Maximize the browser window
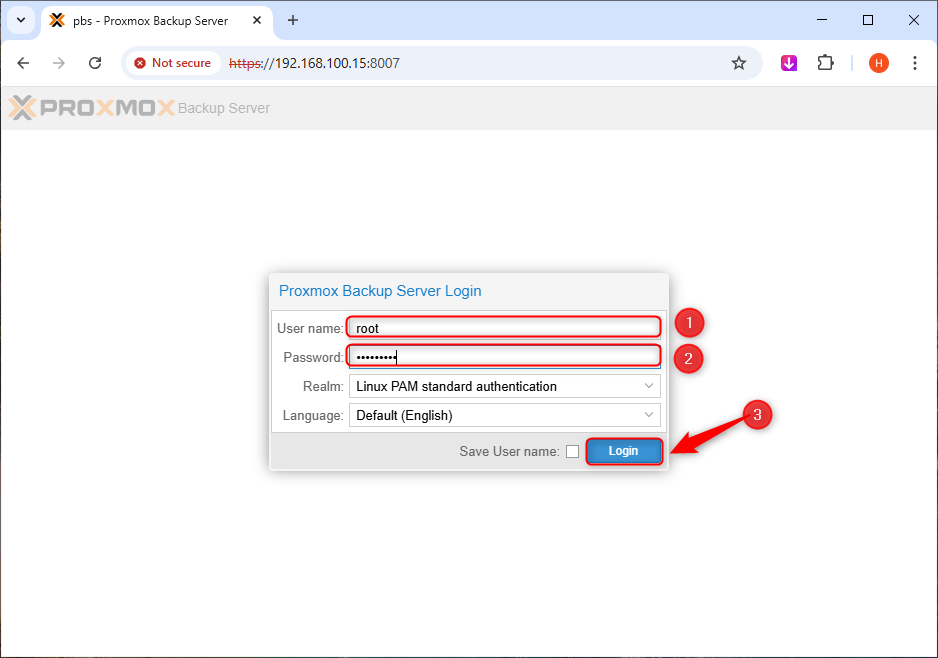938x658 pixels. [x=868, y=20]
